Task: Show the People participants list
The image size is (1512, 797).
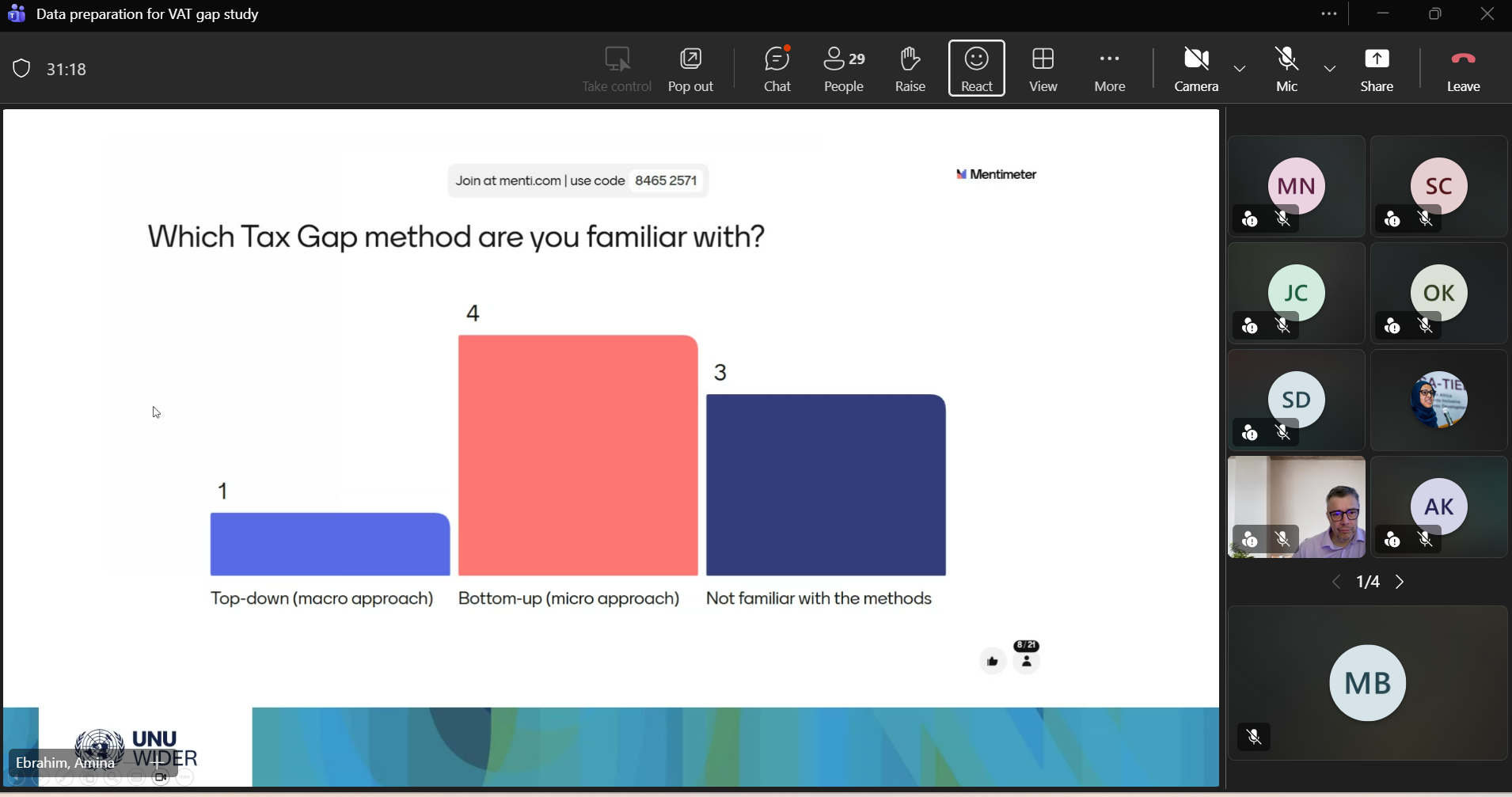Action: 845,69
